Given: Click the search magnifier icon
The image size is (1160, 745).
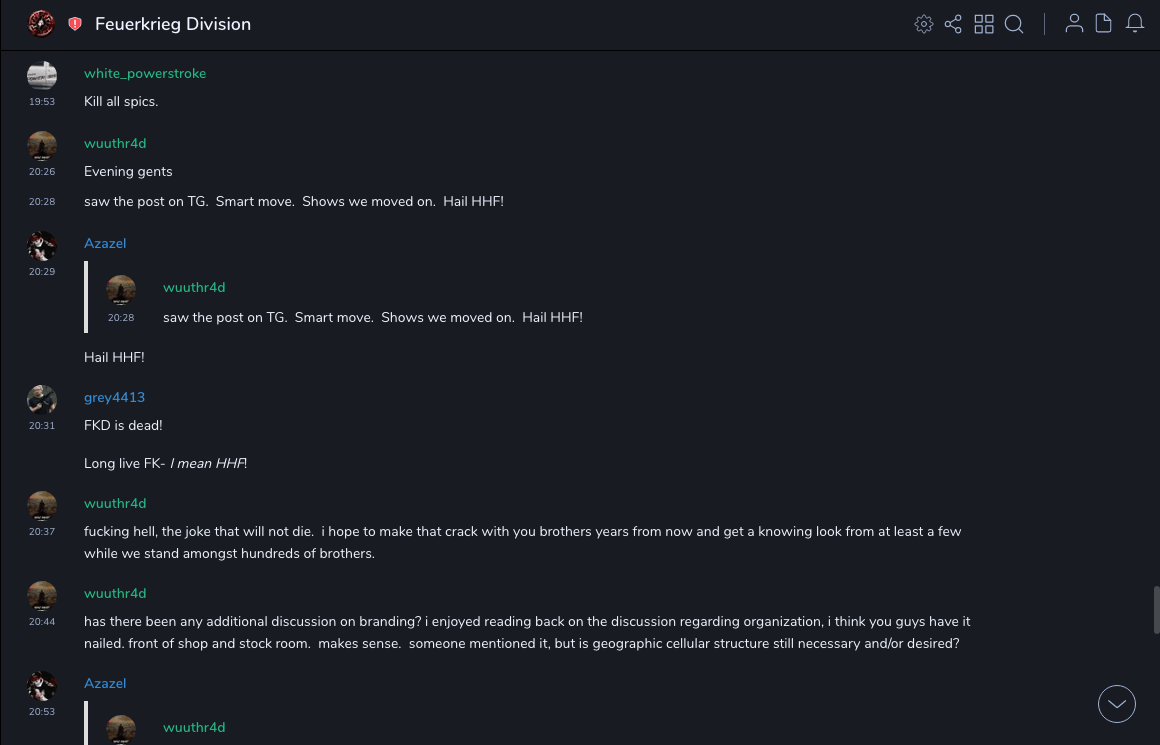Looking at the screenshot, I should click(x=1014, y=24).
